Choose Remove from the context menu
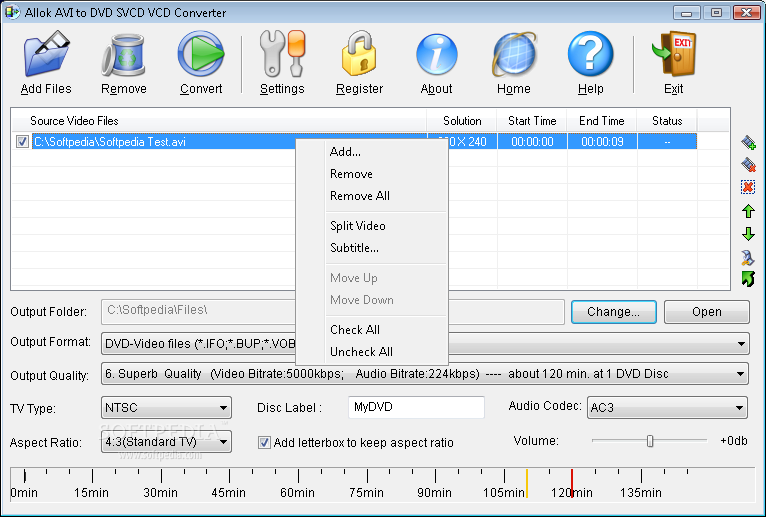The height and width of the screenshot is (517, 766). click(x=372, y=174)
